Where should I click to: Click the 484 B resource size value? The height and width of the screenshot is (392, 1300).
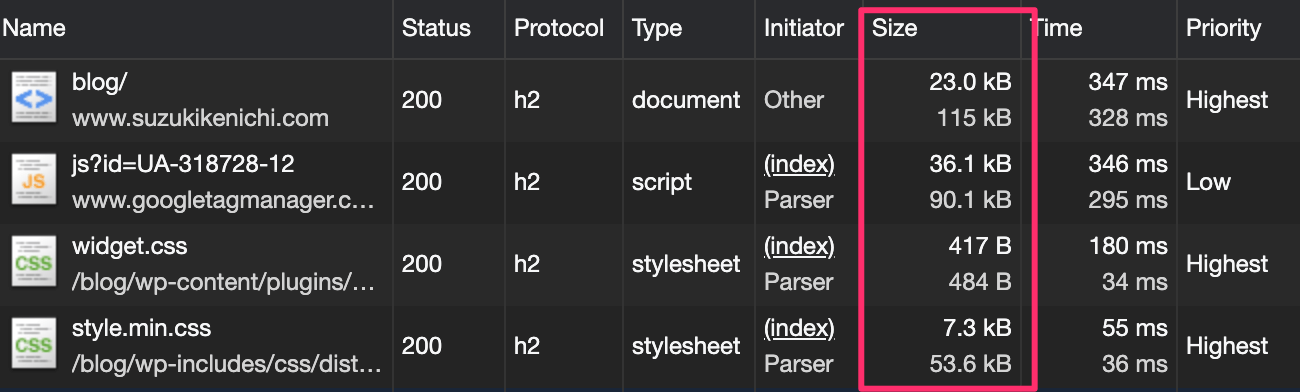[979, 282]
